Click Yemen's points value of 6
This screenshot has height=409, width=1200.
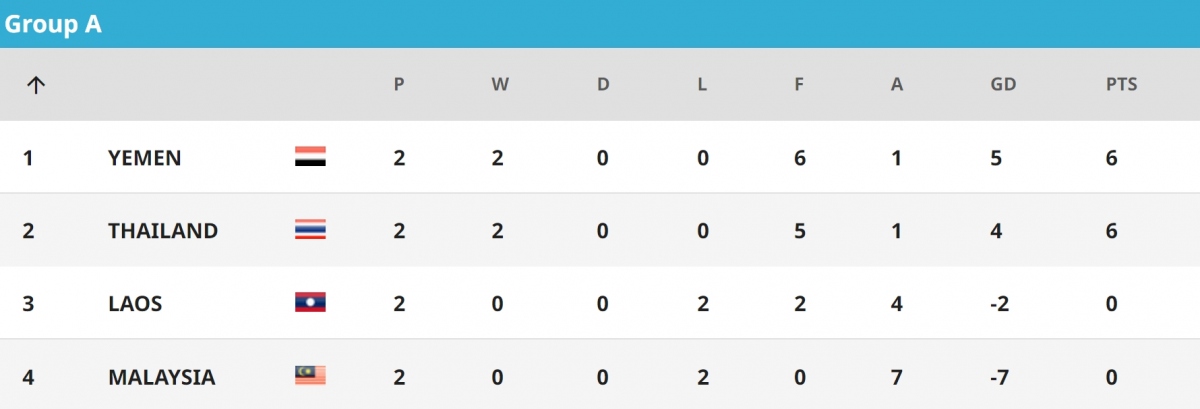[1112, 157]
